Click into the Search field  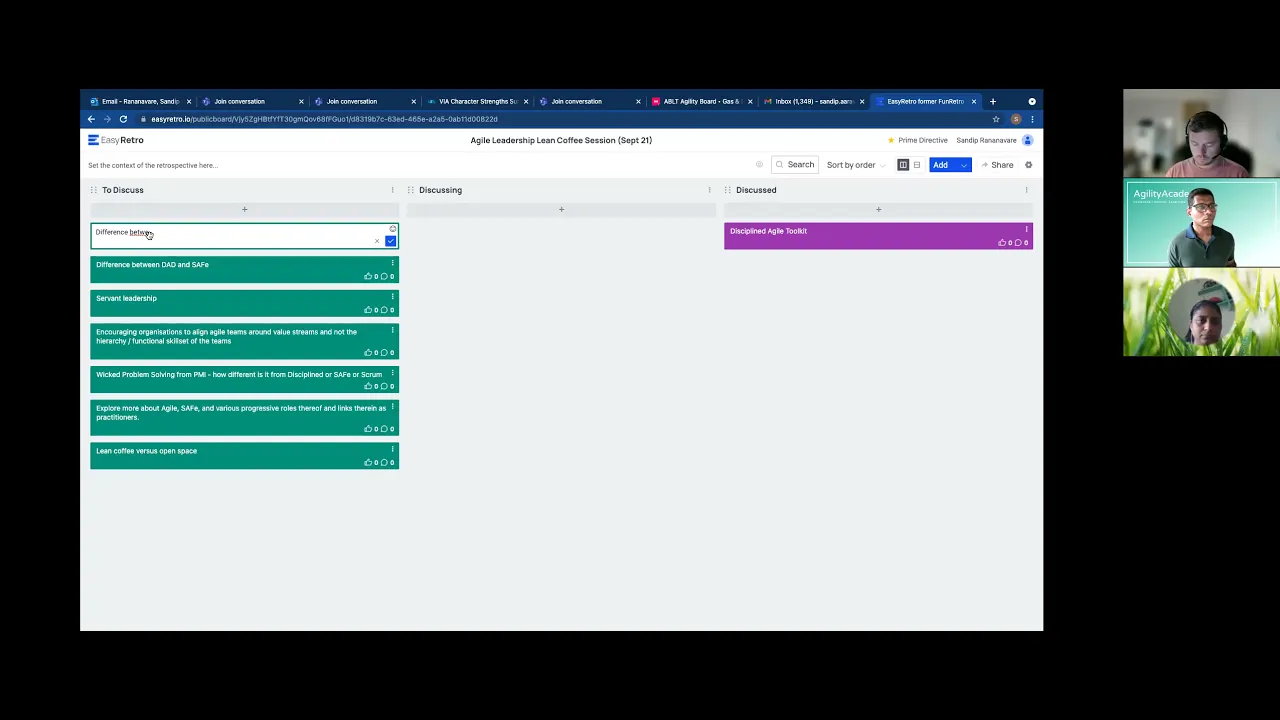[x=795, y=165]
